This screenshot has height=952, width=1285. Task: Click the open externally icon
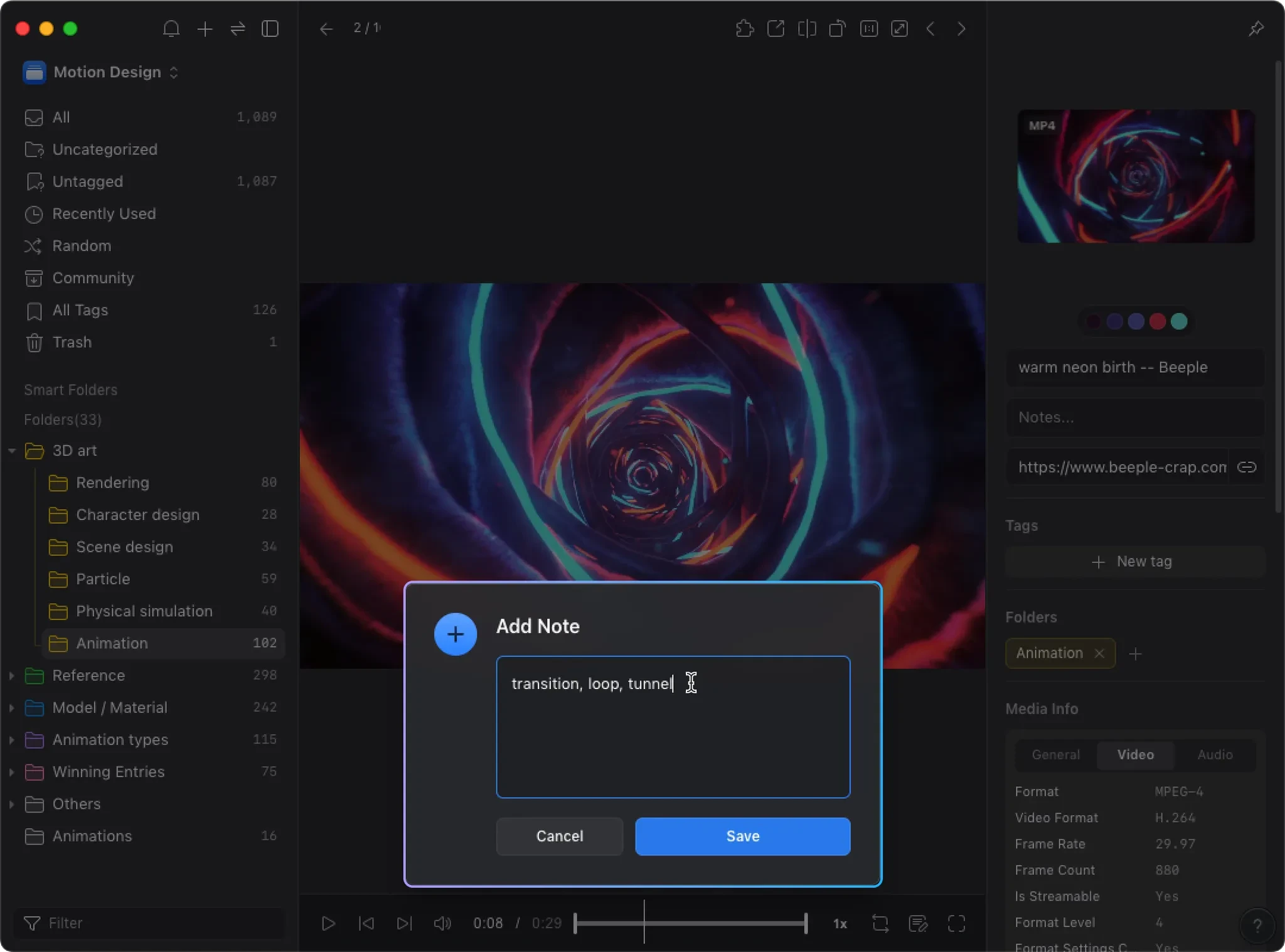[776, 29]
